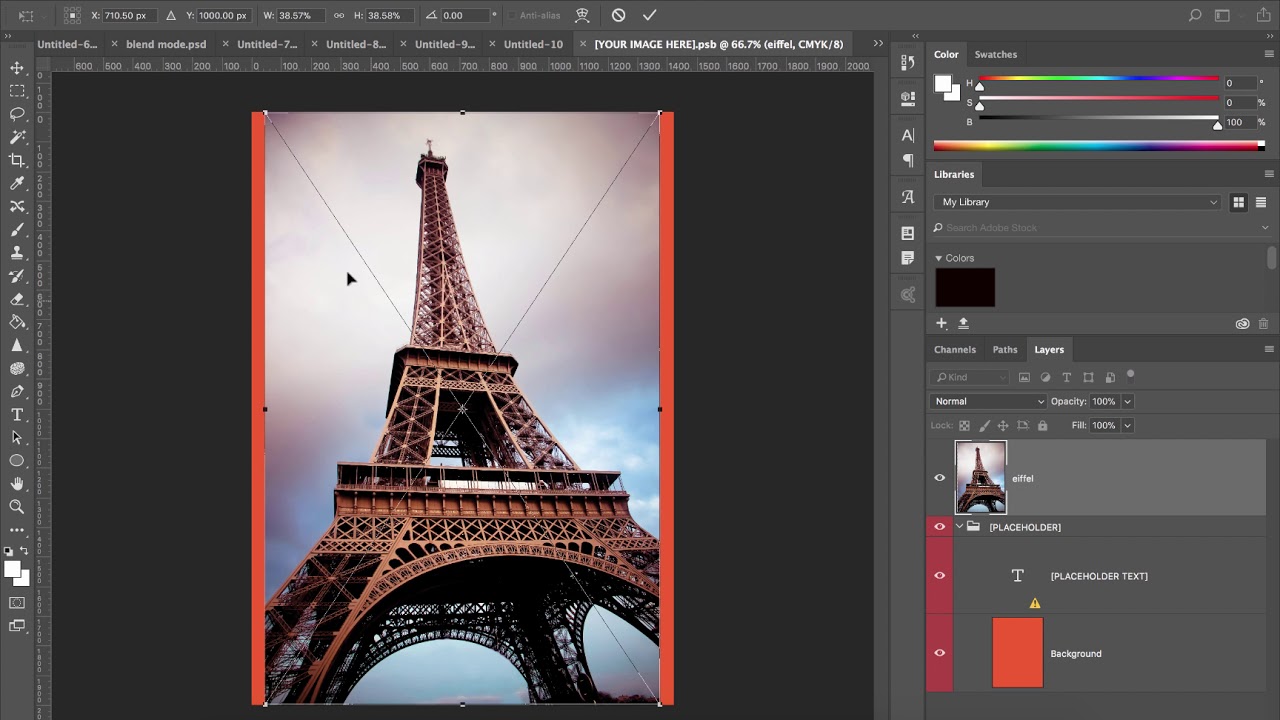Screen dimensions: 1280x720
Task: Select the Eyedropper tool
Action: click(17, 183)
